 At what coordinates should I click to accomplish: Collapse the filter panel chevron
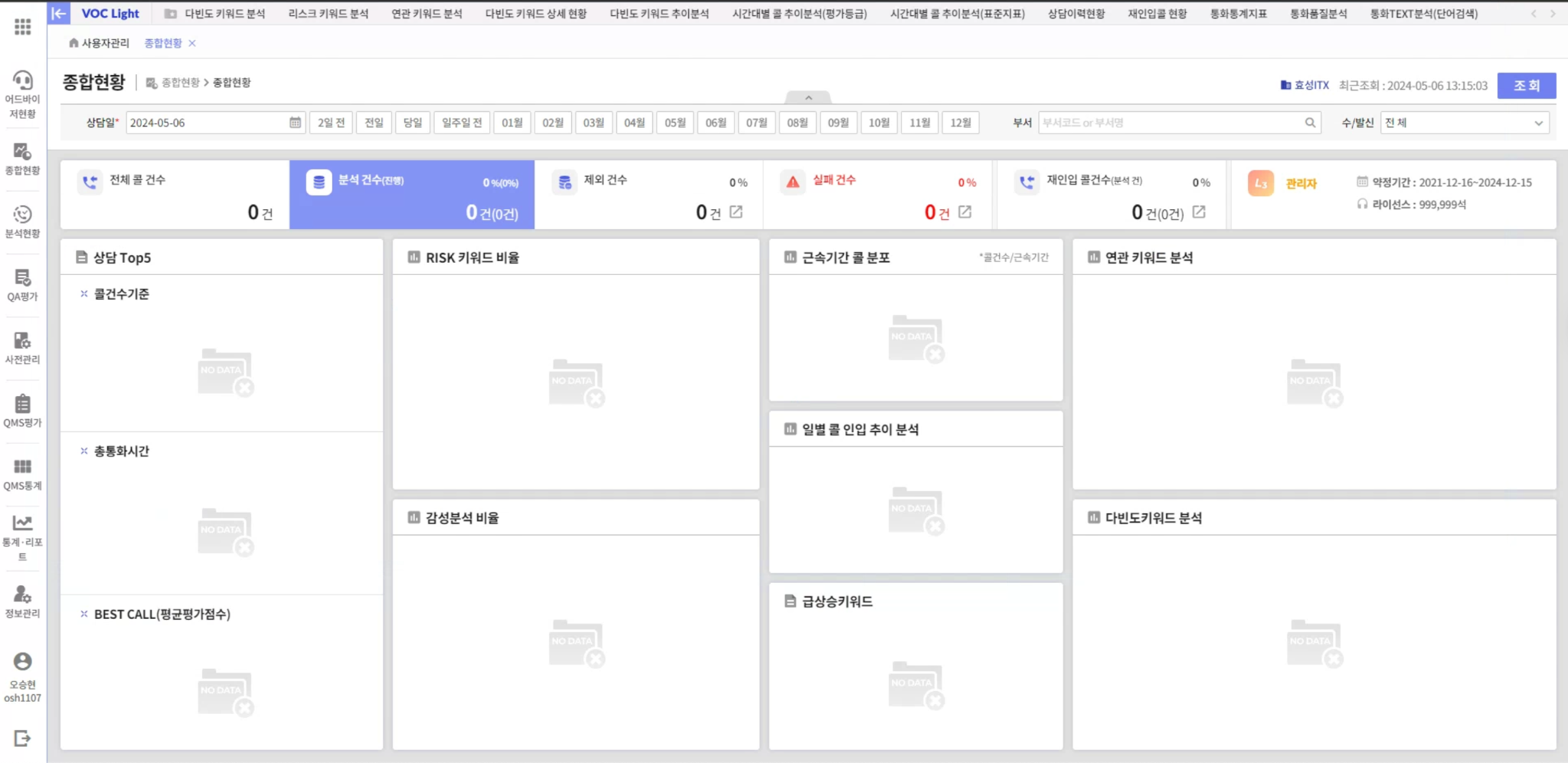point(808,98)
